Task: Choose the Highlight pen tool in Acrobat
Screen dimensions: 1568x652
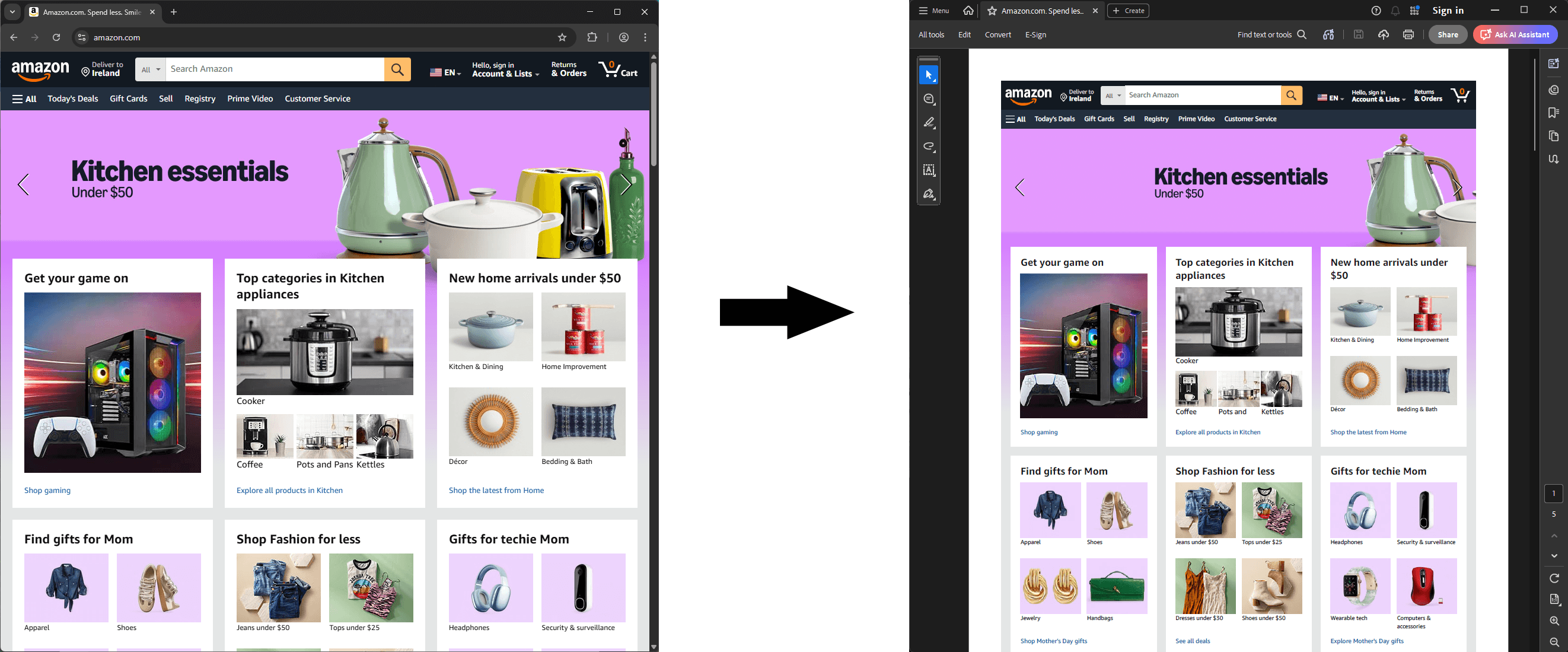Action: [928, 122]
